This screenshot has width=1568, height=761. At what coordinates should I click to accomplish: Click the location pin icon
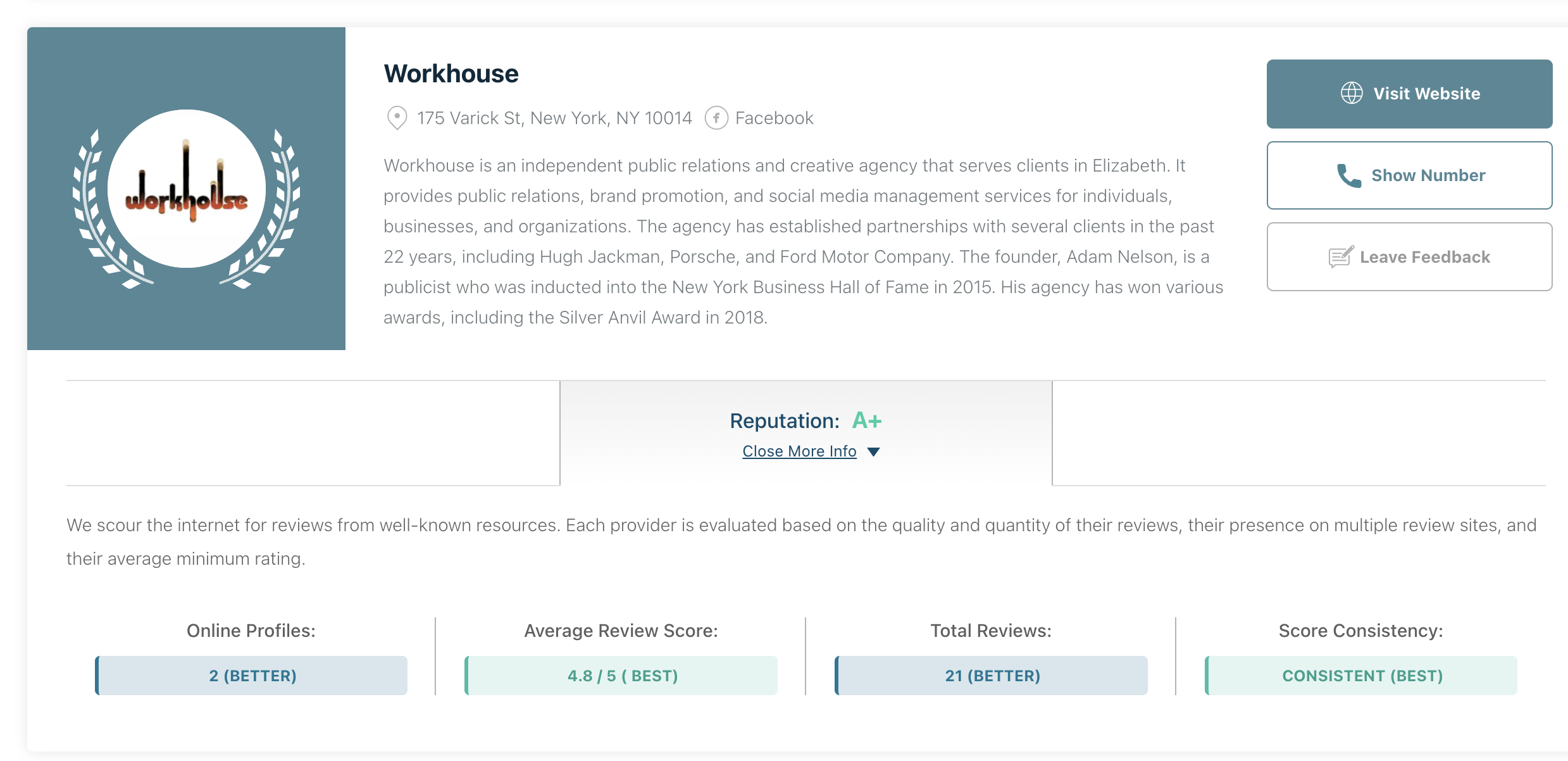397,118
